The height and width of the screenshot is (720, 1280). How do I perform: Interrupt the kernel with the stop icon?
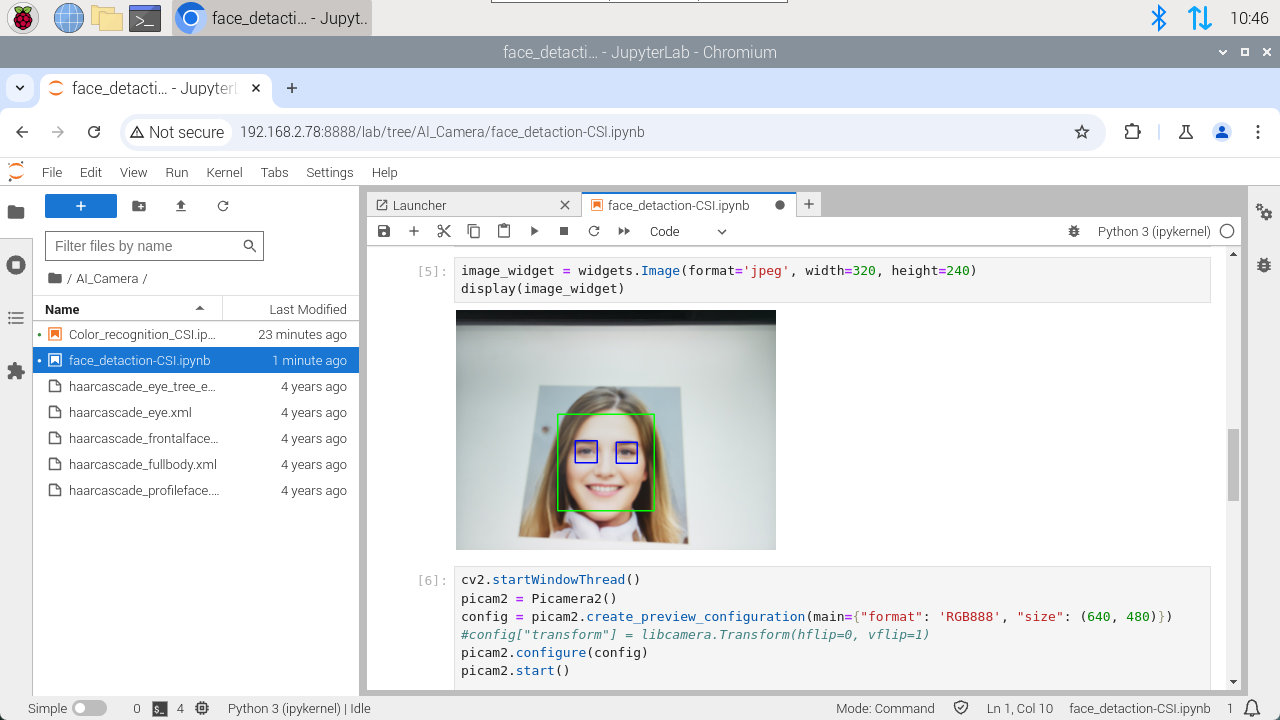[564, 231]
